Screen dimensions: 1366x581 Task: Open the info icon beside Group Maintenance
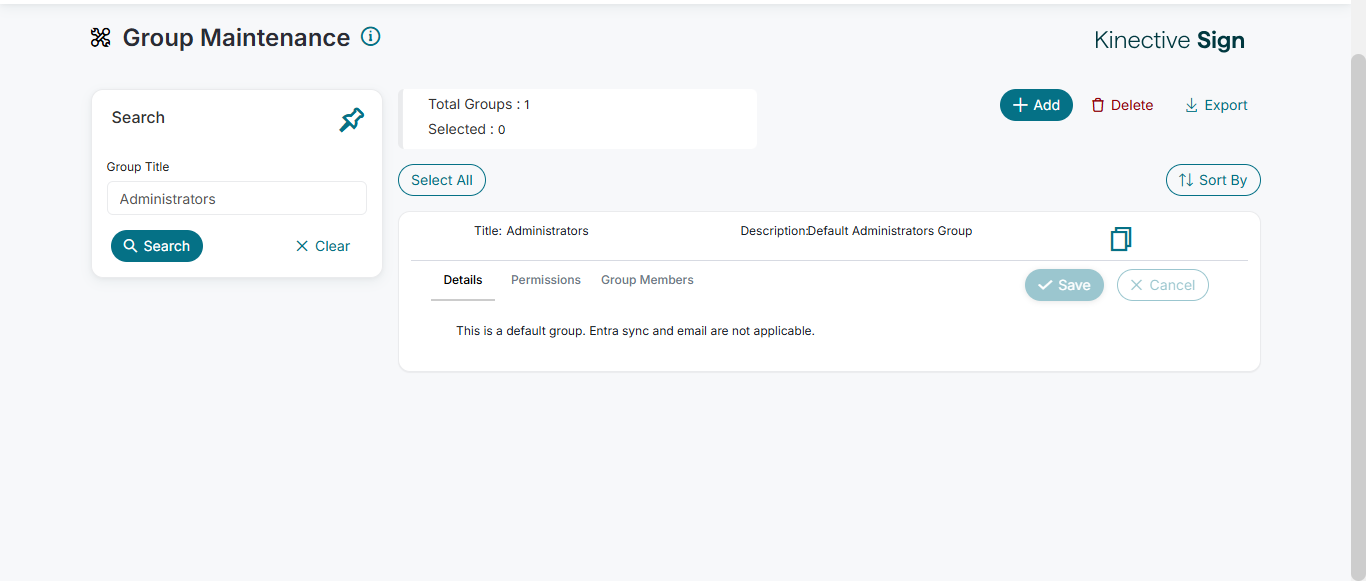pos(371,37)
